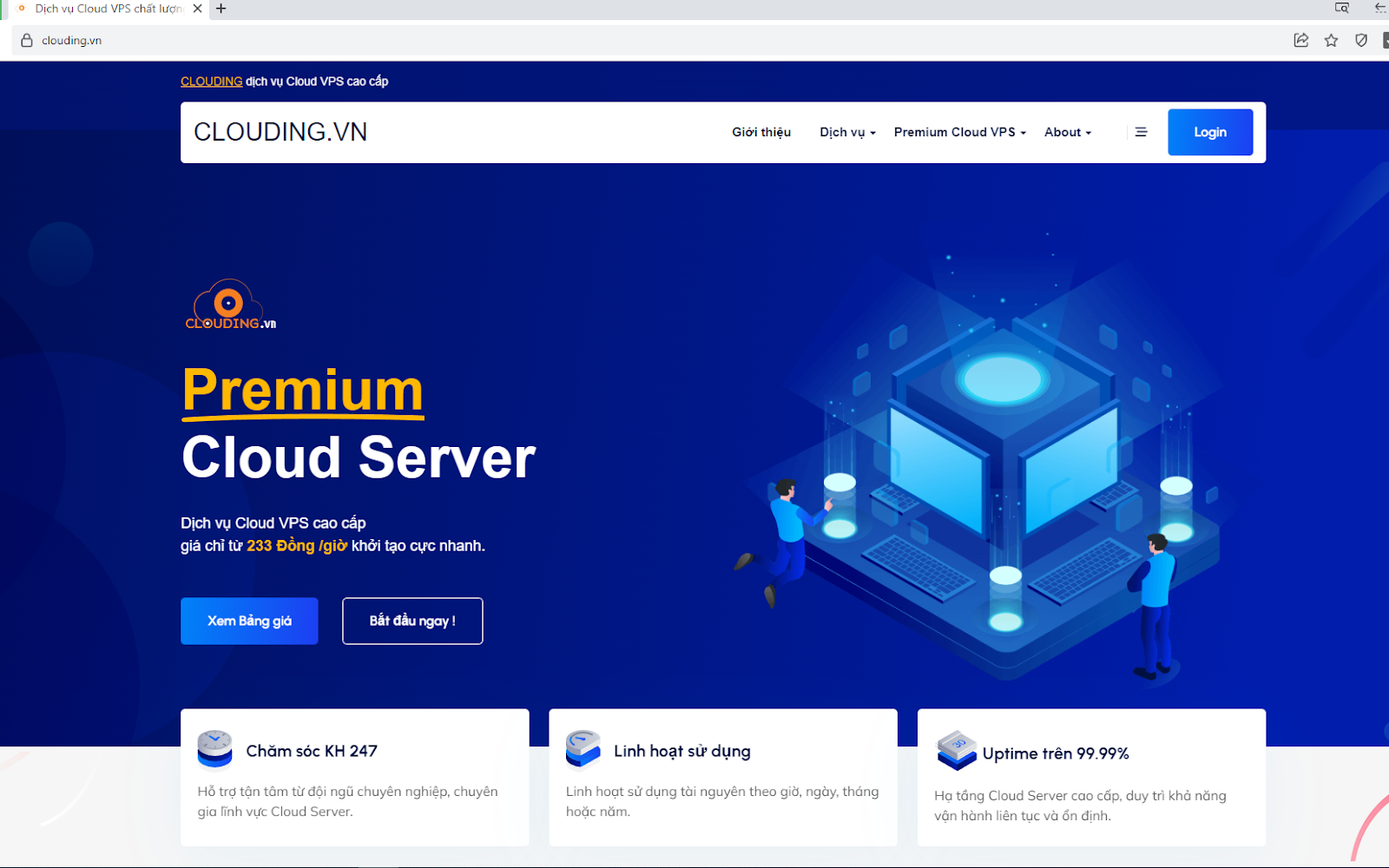Open the hamburger menu next to Login

pyautogui.click(x=1141, y=131)
